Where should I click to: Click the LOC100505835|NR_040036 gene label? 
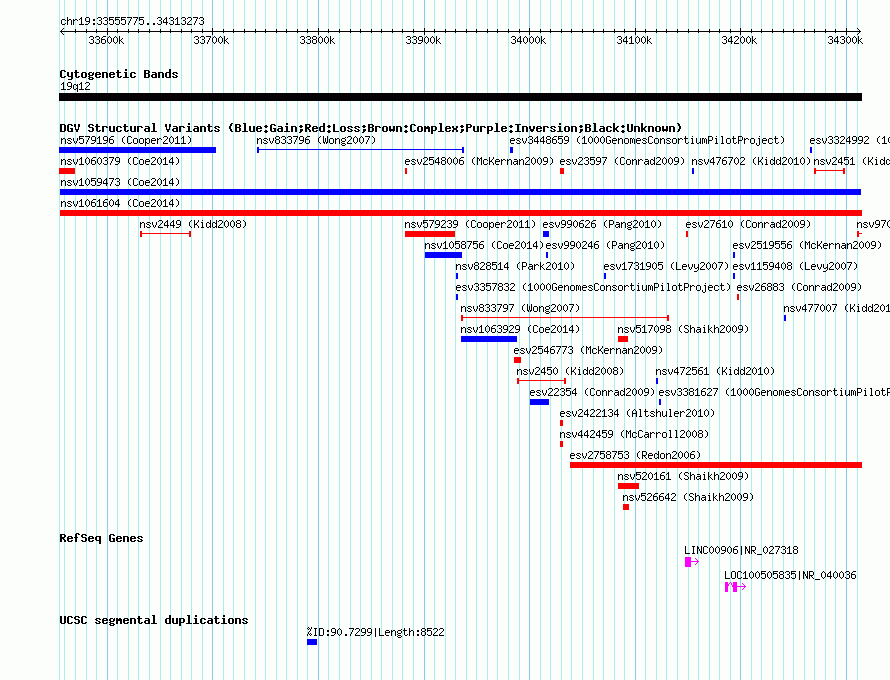(x=790, y=575)
